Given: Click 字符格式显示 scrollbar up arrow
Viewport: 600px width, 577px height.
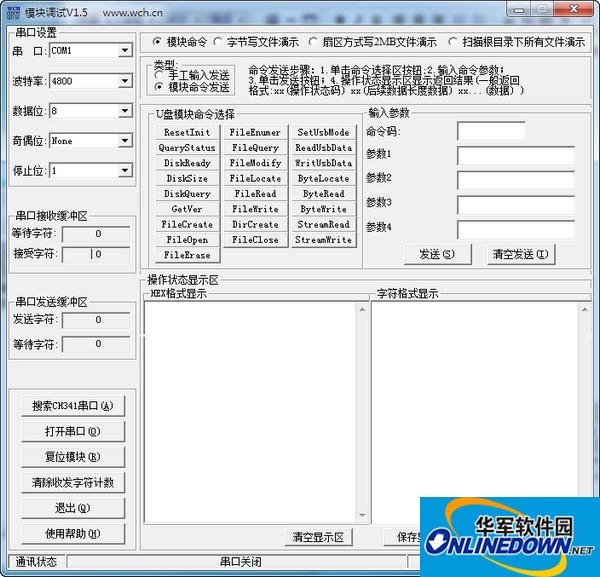Looking at the screenshot, I should click(584, 309).
